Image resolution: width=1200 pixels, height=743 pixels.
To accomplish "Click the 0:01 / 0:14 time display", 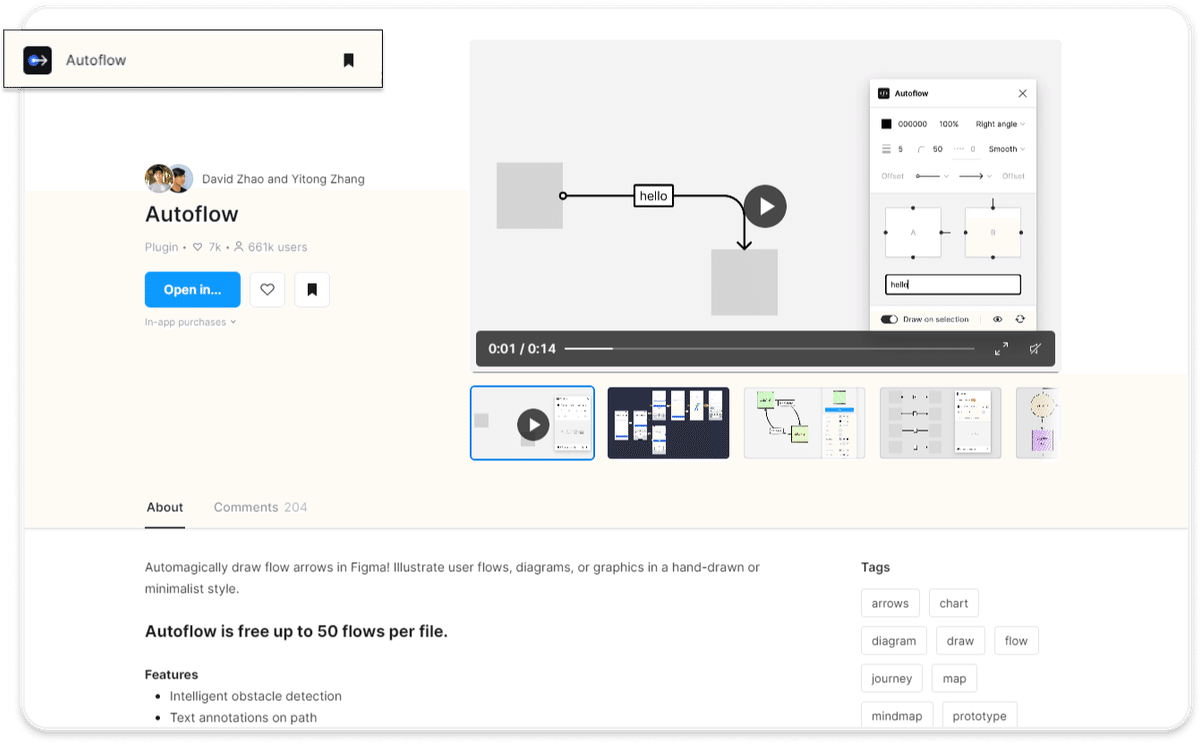I will coord(522,348).
